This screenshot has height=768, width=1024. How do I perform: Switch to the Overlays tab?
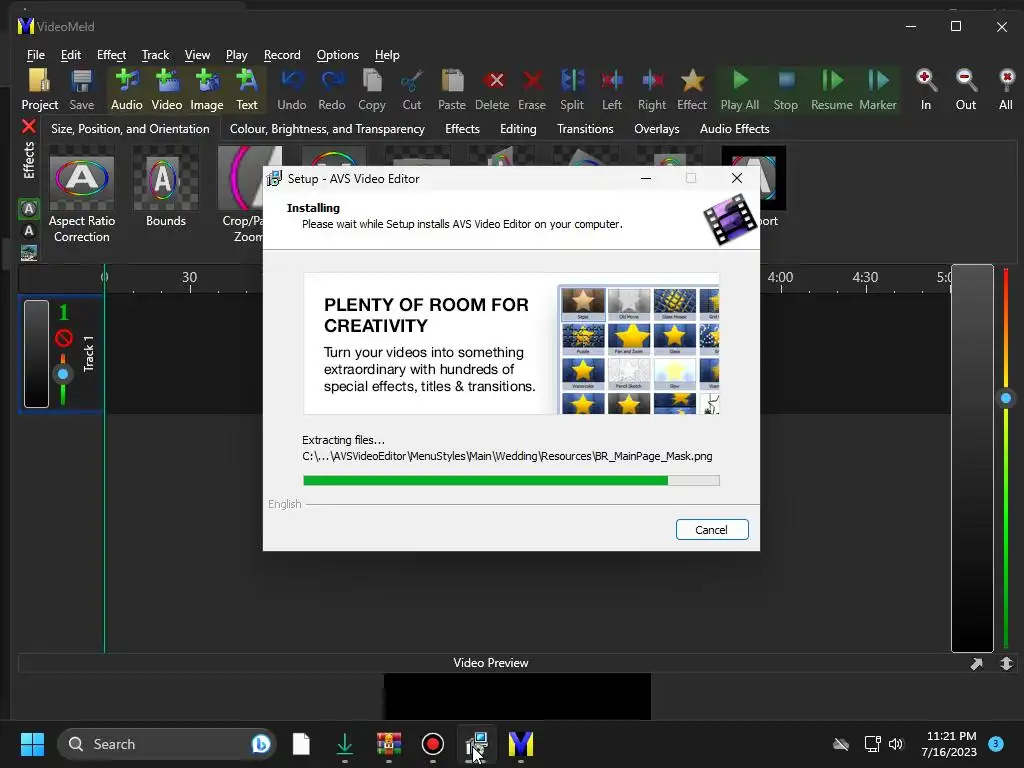(x=657, y=129)
